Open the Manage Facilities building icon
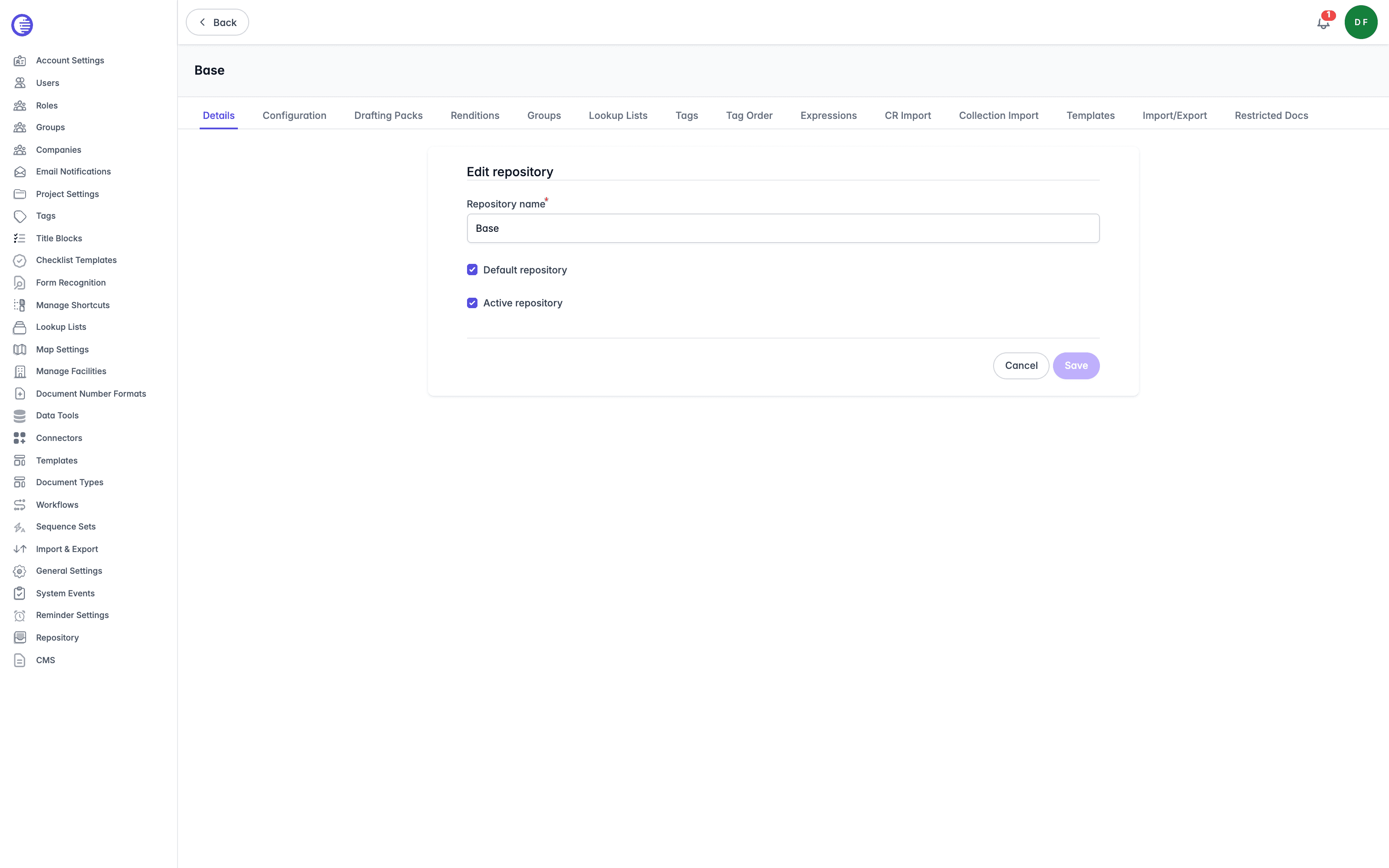1389x868 pixels. point(20,372)
